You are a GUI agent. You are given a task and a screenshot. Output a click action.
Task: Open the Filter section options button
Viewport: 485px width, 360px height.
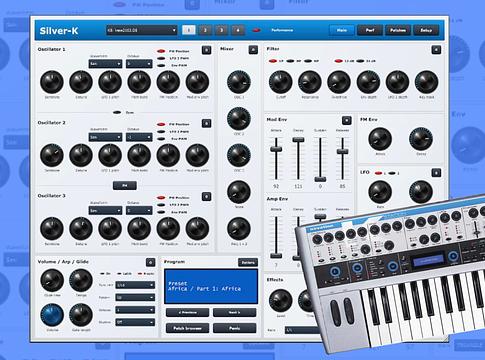click(x=436, y=50)
